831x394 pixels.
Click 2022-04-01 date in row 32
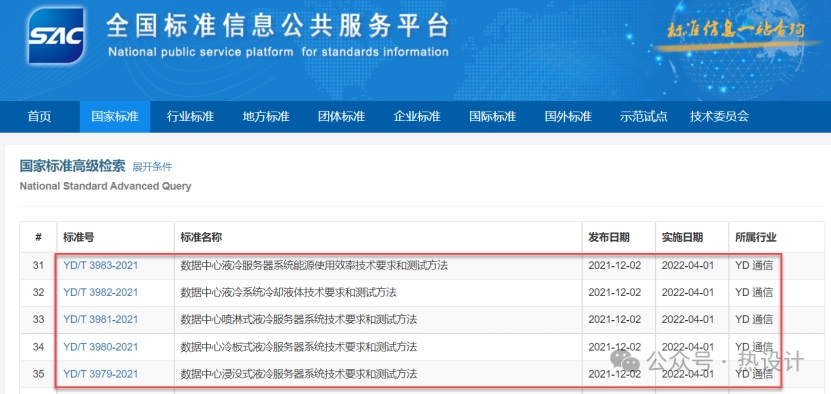pos(687,292)
